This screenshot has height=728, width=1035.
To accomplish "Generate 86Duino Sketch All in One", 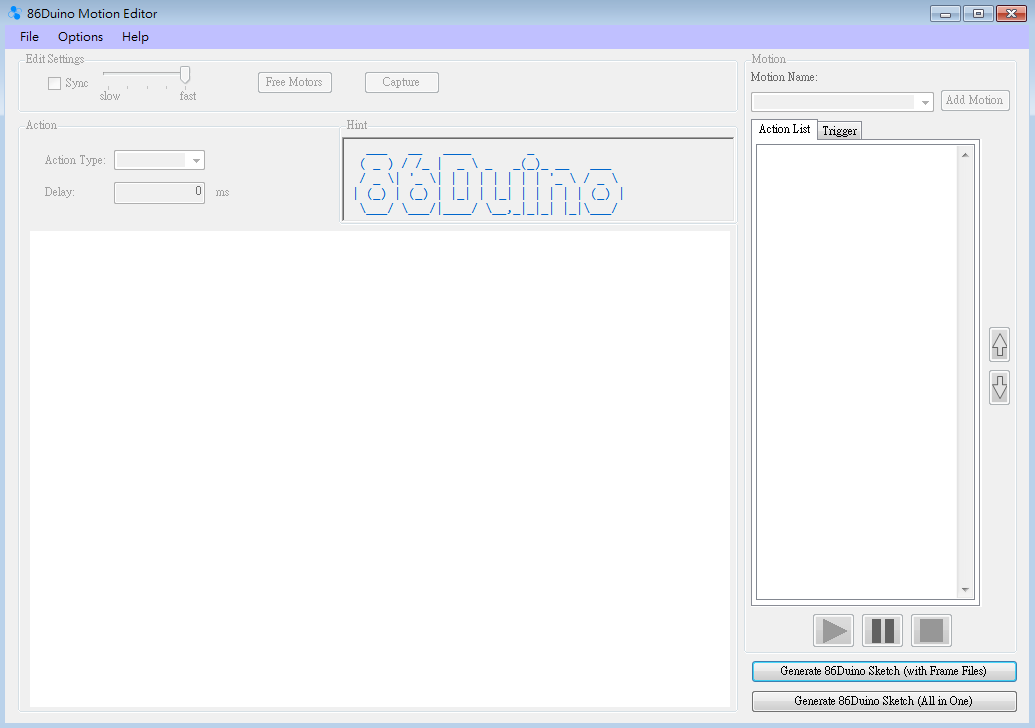I will coord(884,701).
